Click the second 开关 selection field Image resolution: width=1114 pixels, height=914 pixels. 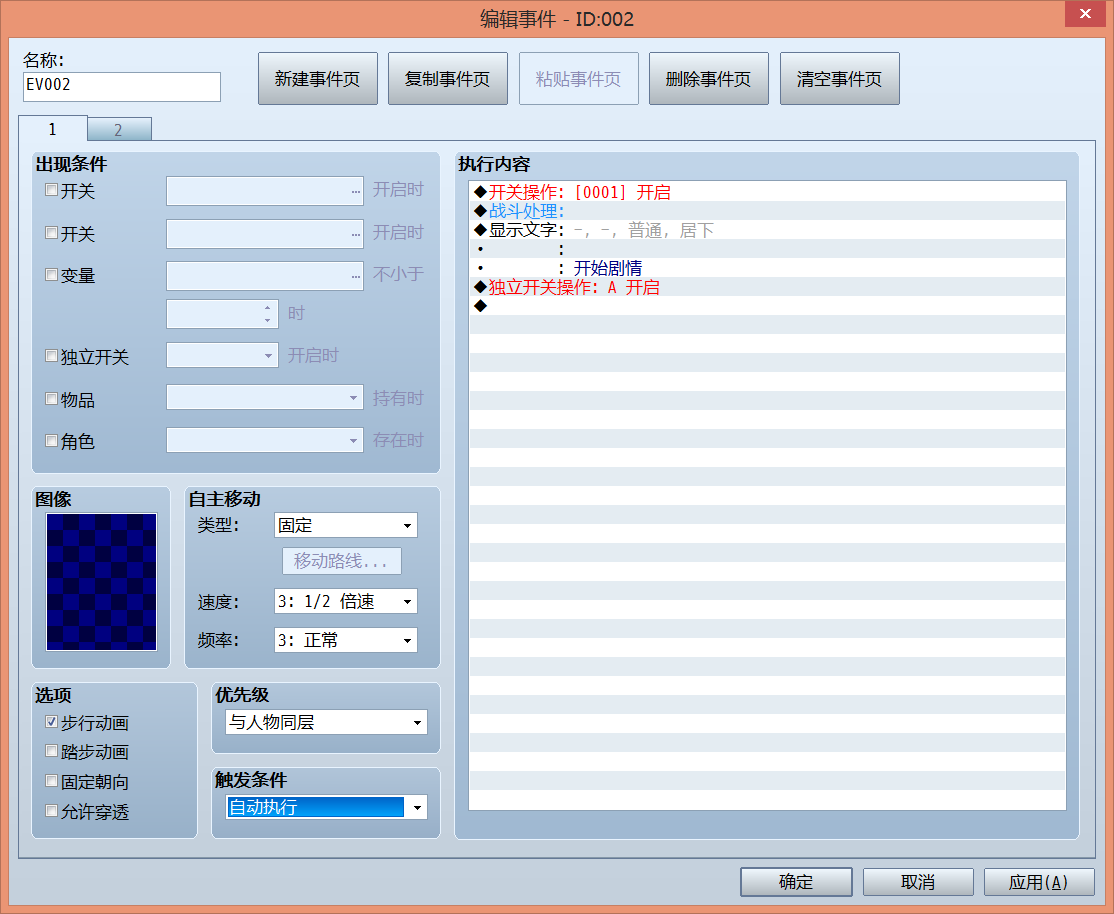tap(264, 233)
